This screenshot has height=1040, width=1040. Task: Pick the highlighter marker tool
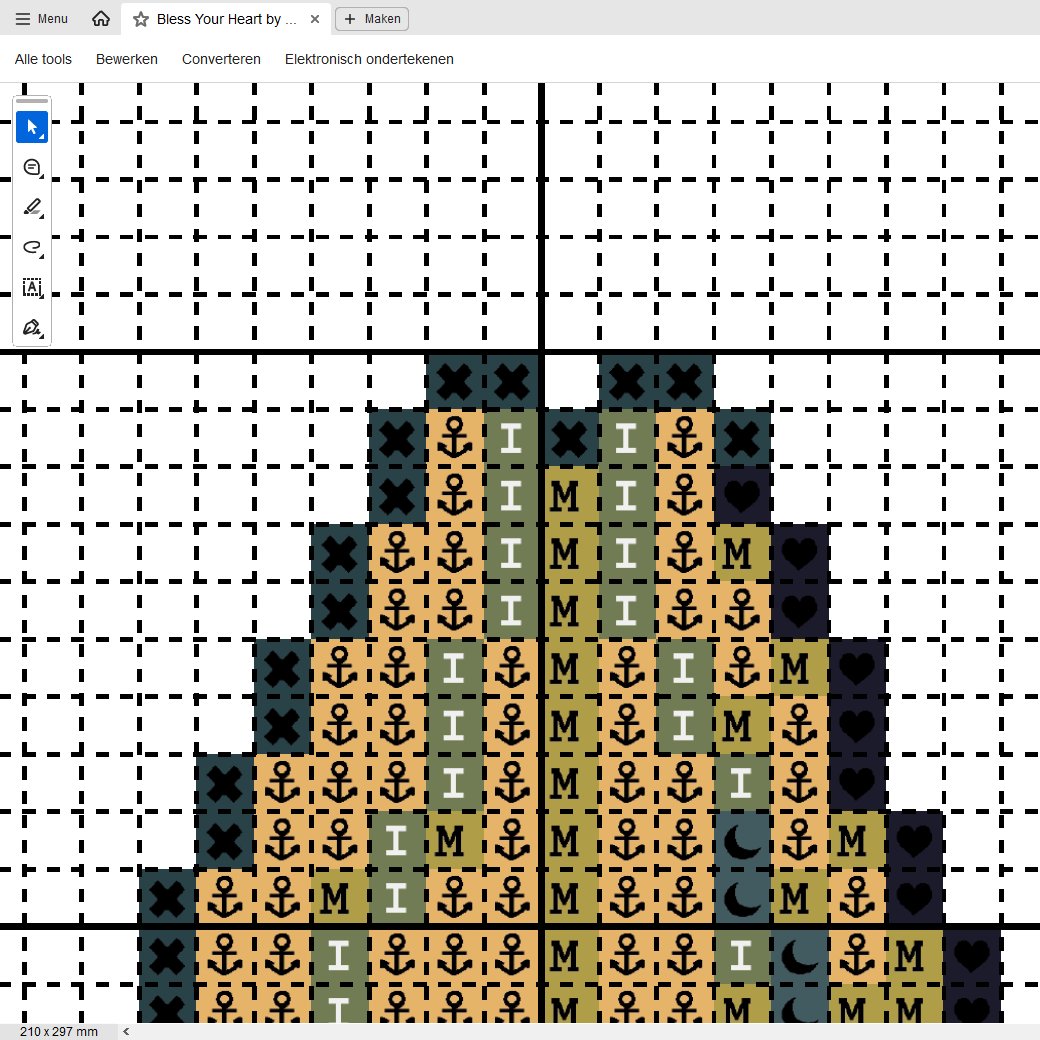pyautogui.click(x=32, y=208)
